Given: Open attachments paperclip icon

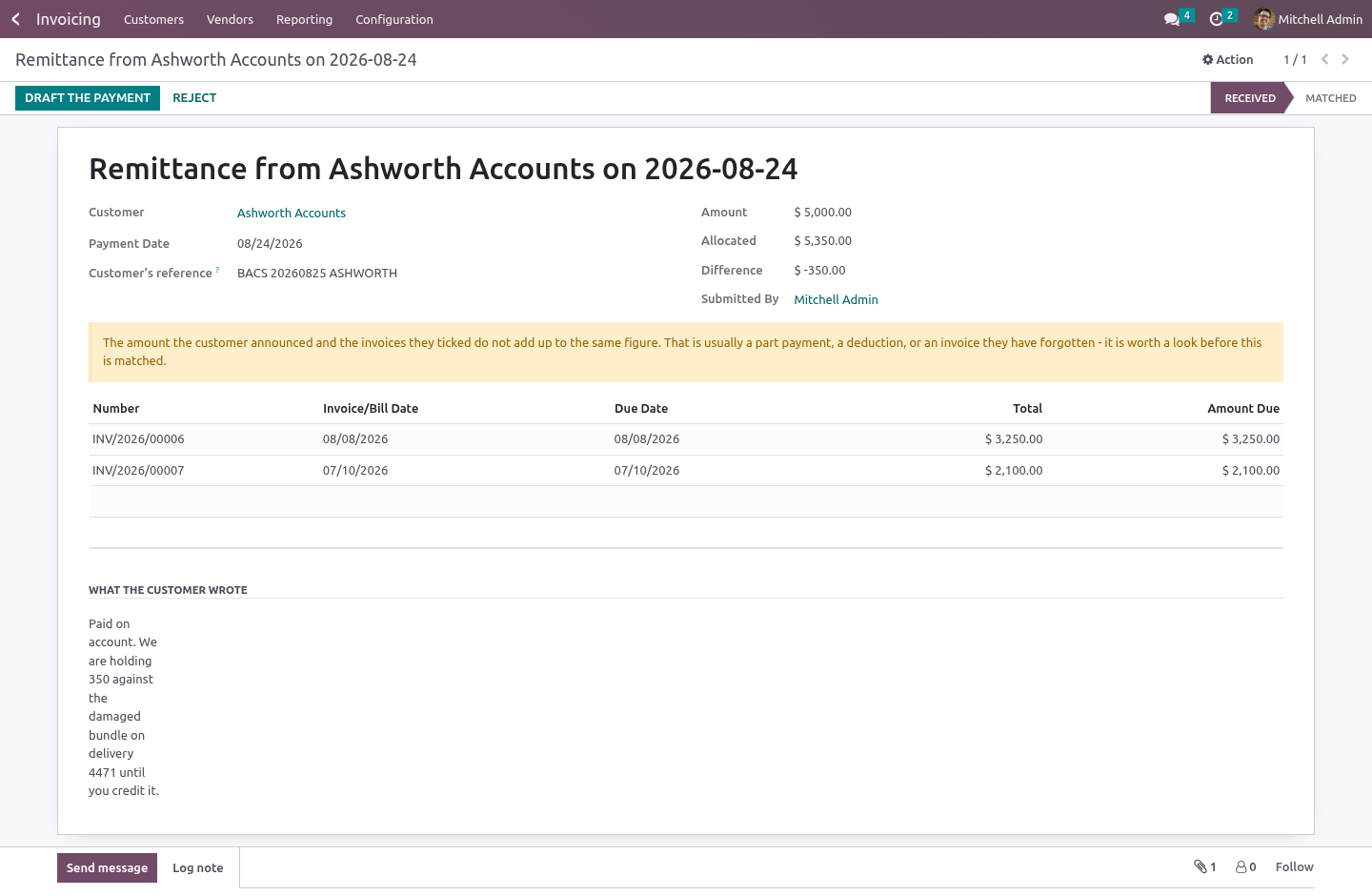Looking at the screenshot, I should (x=1200, y=866).
